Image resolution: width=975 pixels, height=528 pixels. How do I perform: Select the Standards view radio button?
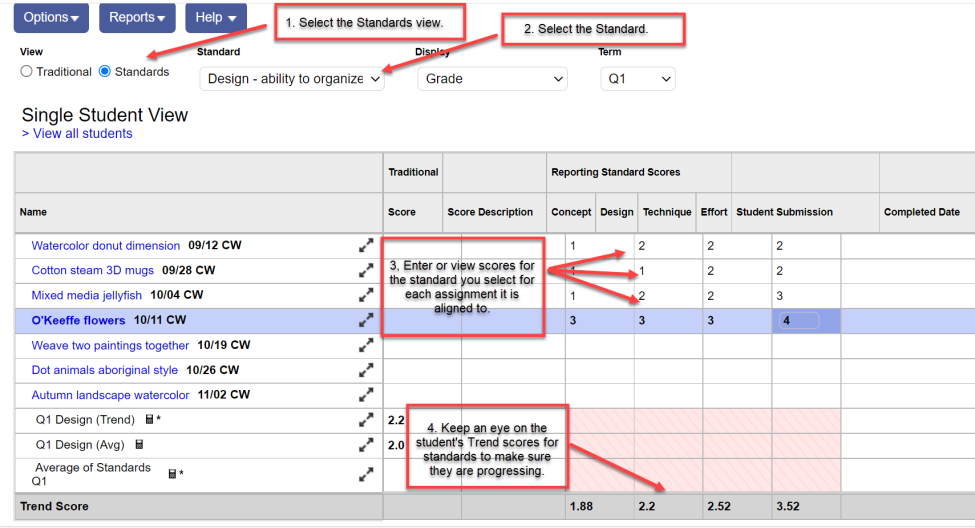[x=105, y=72]
